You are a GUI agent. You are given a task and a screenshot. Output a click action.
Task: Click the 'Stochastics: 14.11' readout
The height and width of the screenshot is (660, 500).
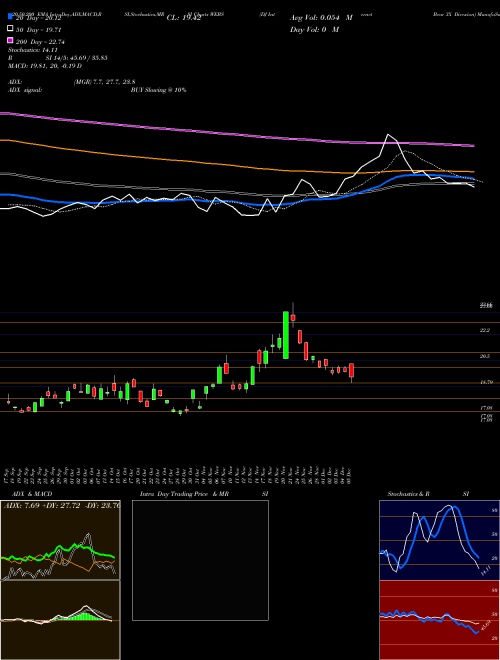pyautogui.click(x=33, y=50)
